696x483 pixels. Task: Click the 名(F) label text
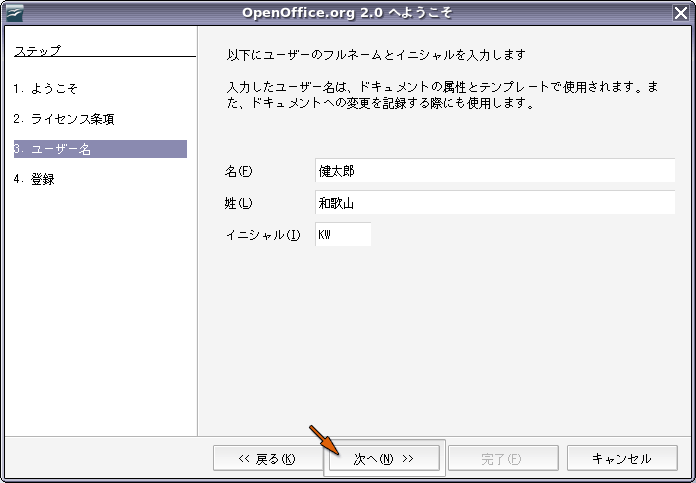click(238, 171)
